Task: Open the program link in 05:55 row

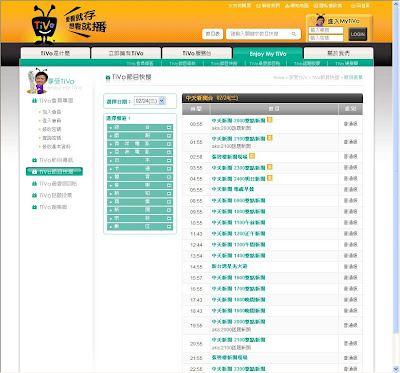Action: pyautogui.click(x=233, y=189)
